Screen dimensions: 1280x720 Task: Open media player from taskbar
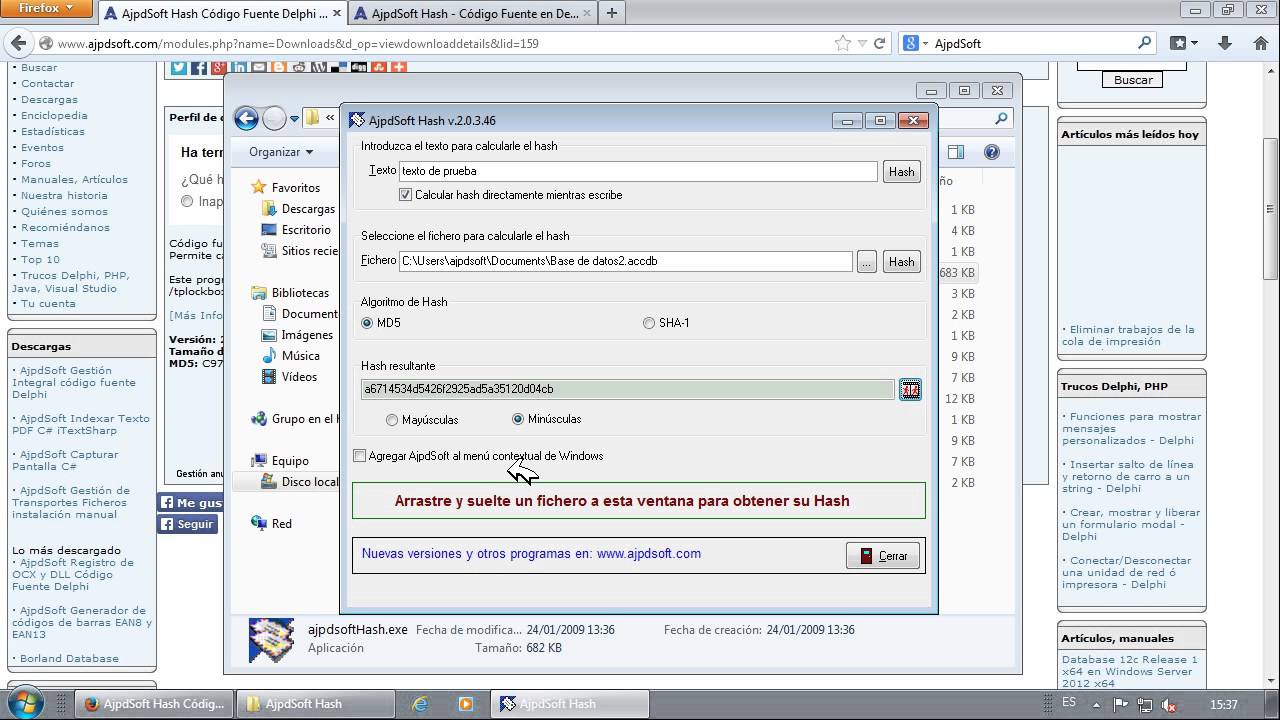click(x=465, y=704)
